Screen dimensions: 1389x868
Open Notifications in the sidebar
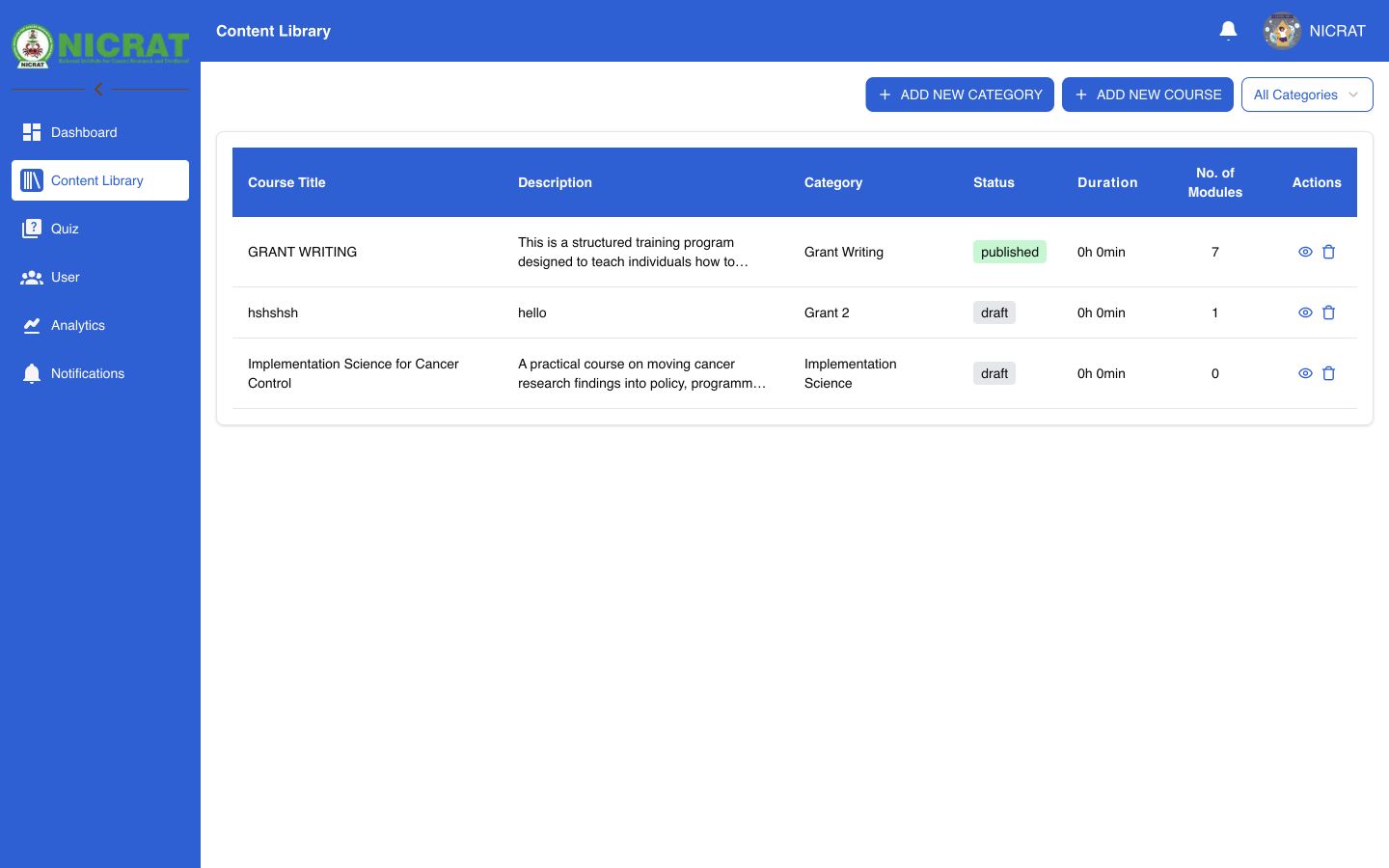100,373
